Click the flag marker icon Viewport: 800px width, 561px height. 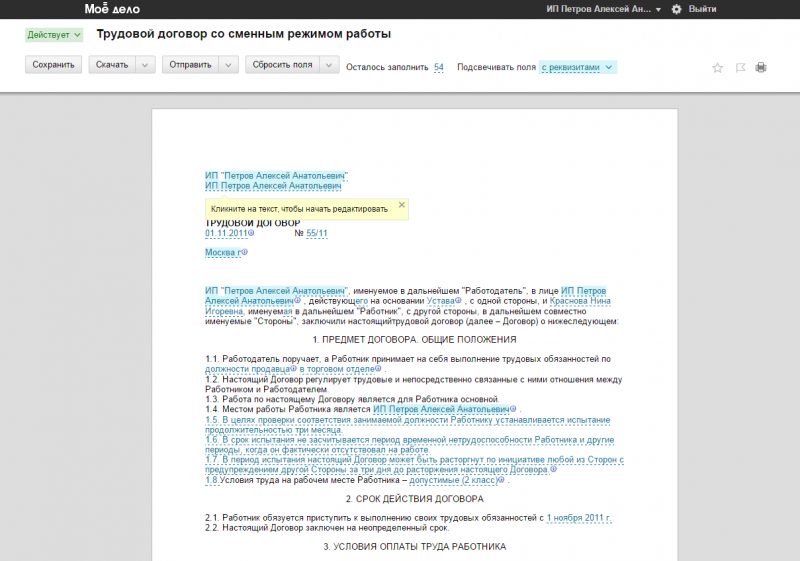[740, 67]
